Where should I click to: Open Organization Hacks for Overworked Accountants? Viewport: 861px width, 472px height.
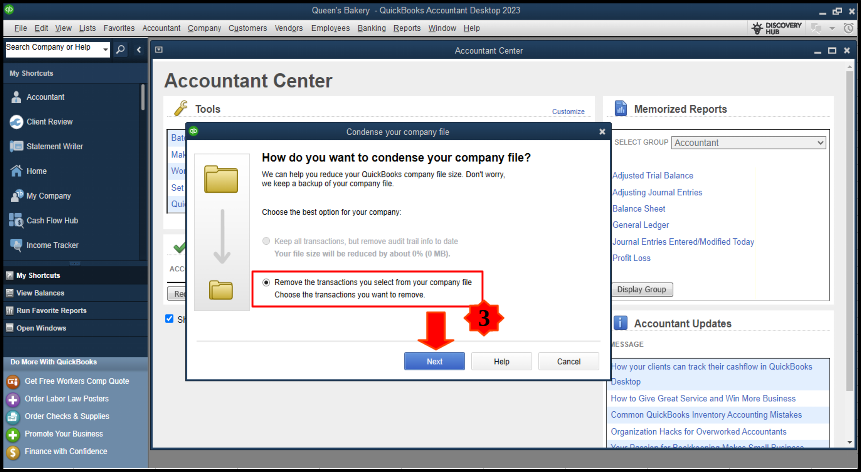click(698, 432)
